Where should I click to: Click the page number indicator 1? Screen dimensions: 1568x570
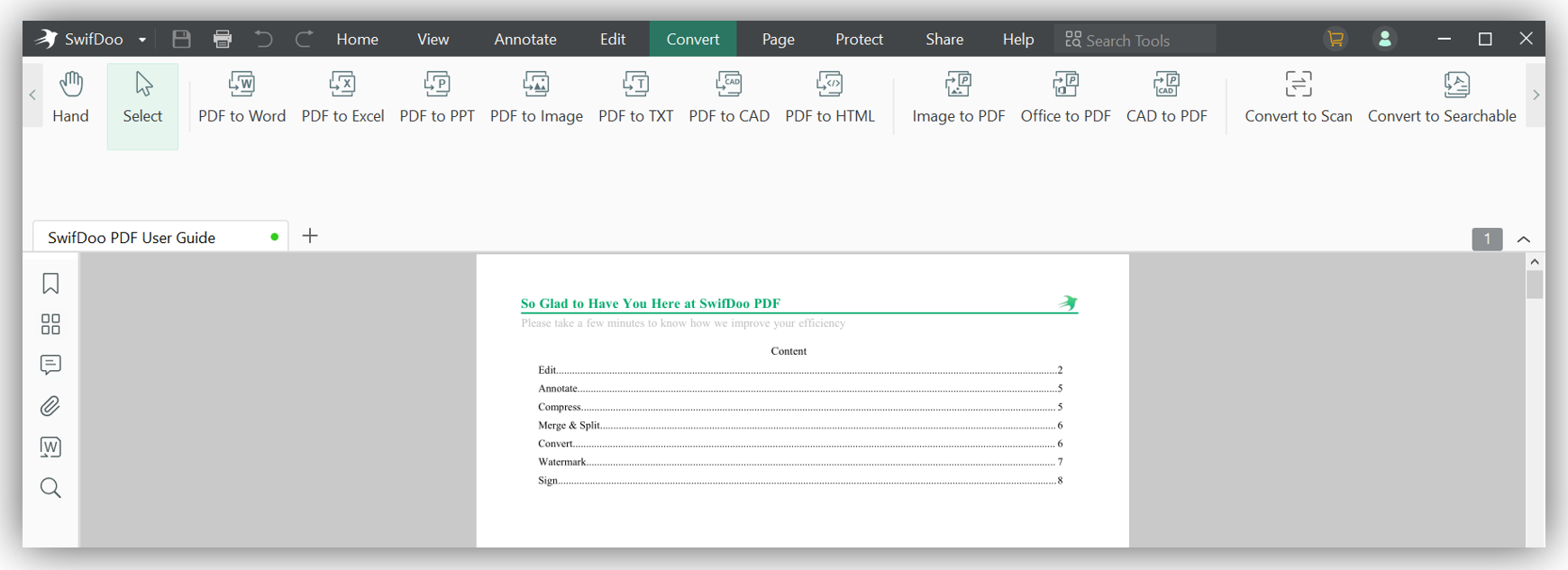[x=1487, y=239]
